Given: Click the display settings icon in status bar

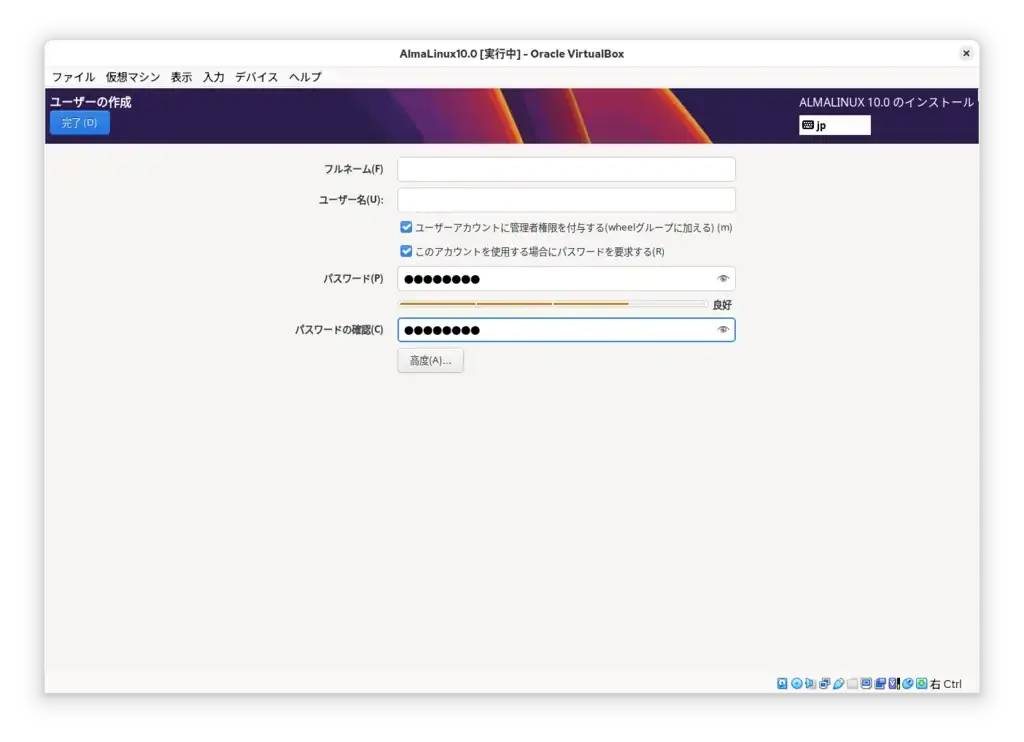Looking at the screenshot, I should [866, 683].
